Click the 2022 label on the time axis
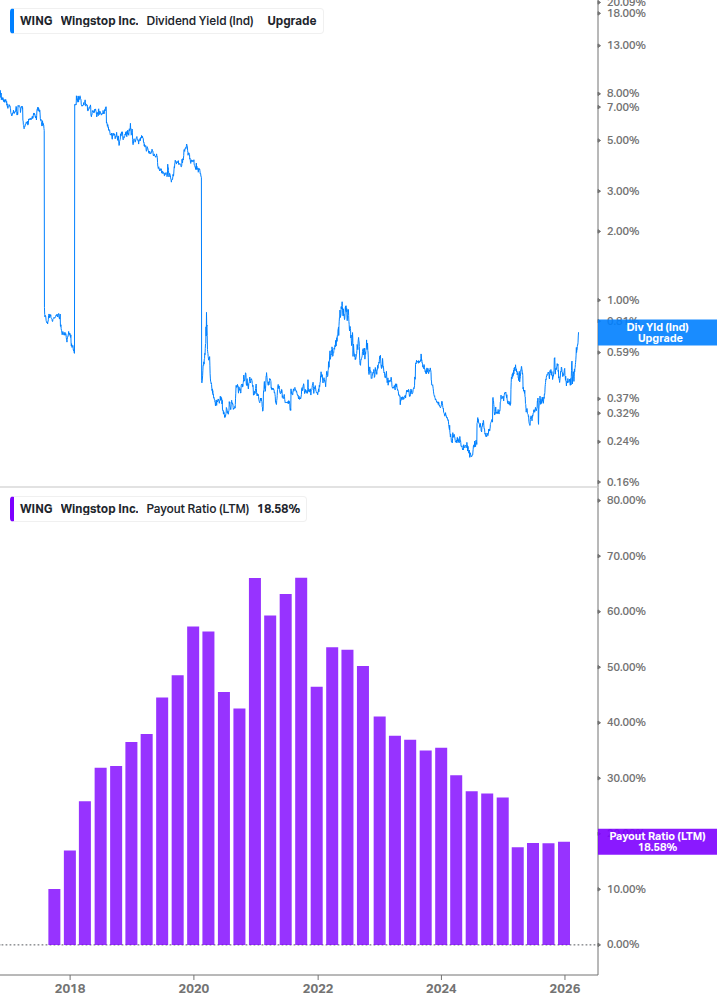Image resolution: width=717 pixels, height=1005 pixels. pyautogui.click(x=319, y=989)
